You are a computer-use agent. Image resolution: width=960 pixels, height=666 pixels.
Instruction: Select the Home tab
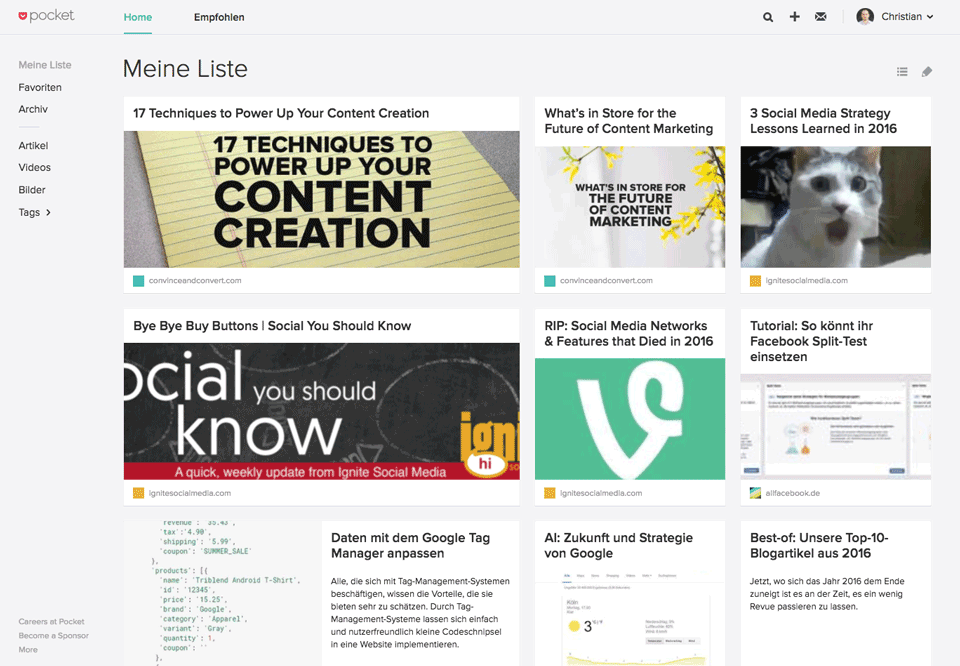coord(138,17)
